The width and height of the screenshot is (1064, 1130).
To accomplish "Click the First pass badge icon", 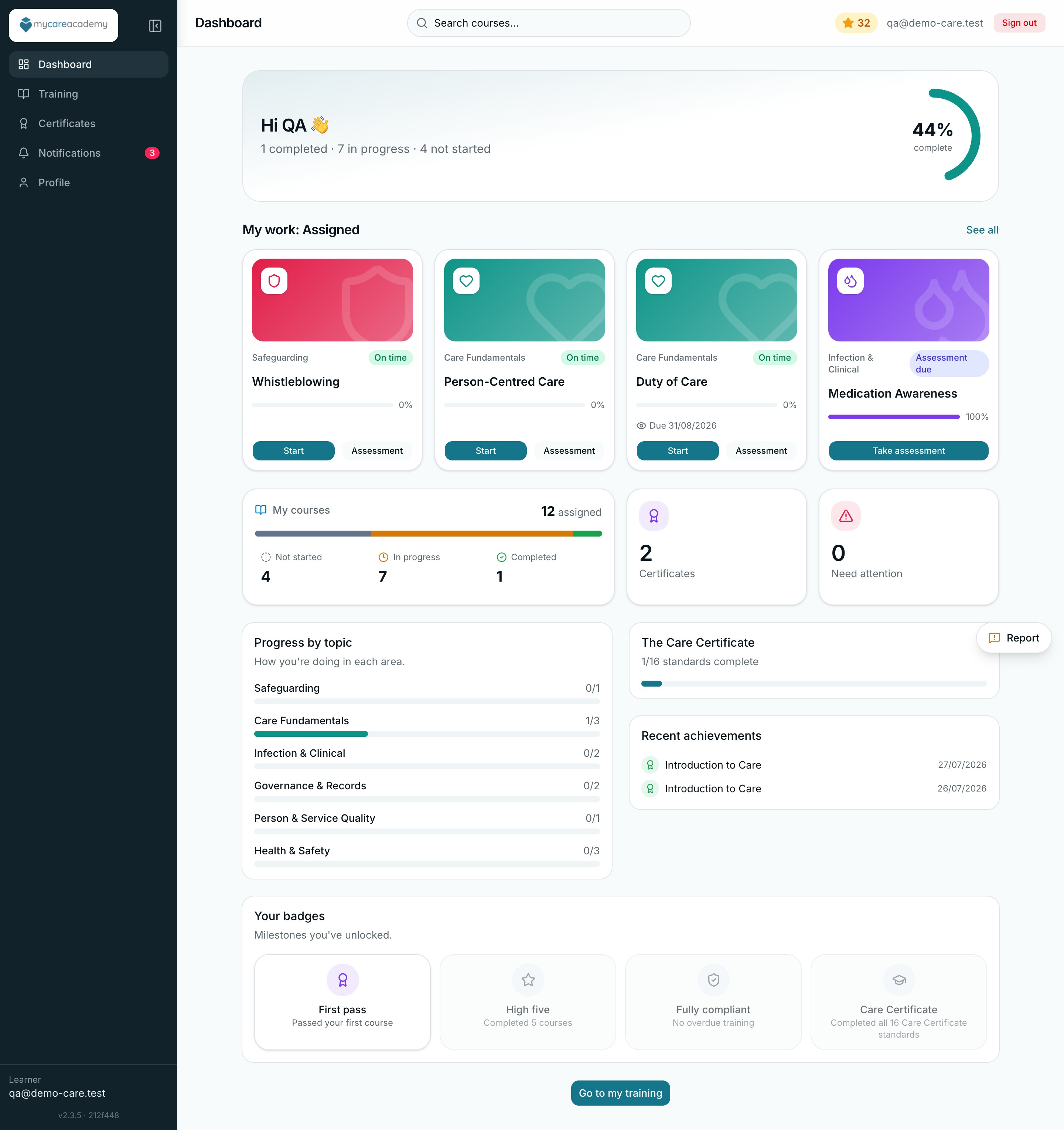I will tap(342, 980).
